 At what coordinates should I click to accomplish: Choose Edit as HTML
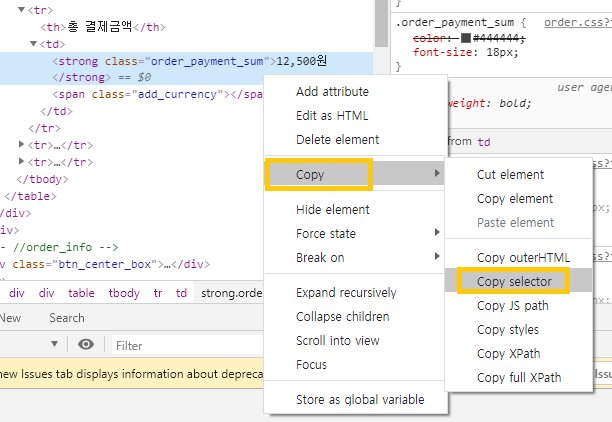(332, 116)
